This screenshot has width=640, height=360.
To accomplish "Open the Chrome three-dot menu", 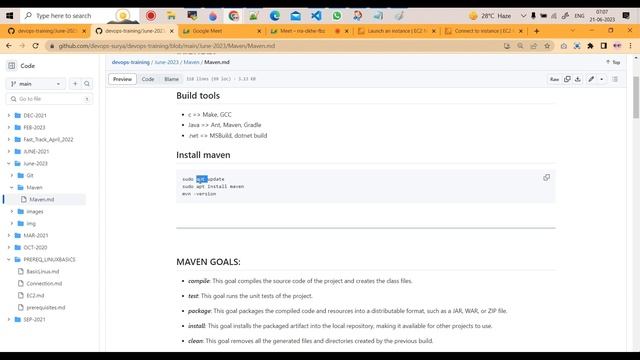I will tap(630, 46).
